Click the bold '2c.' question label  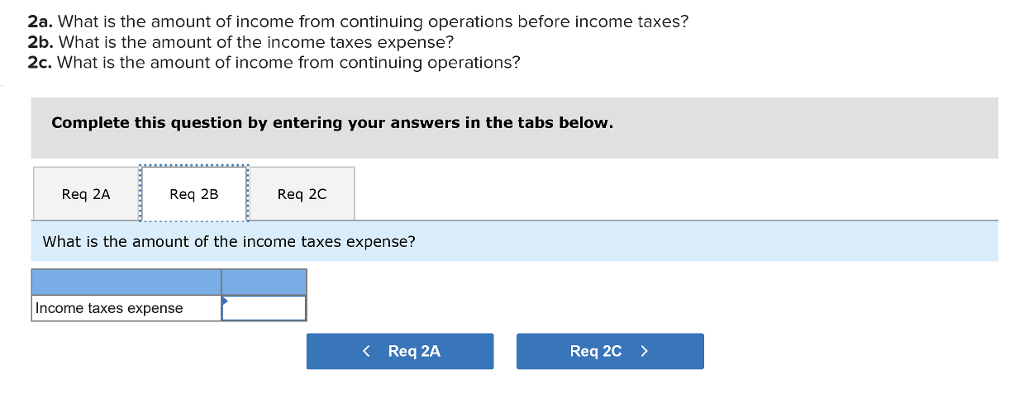(x=41, y=63)
